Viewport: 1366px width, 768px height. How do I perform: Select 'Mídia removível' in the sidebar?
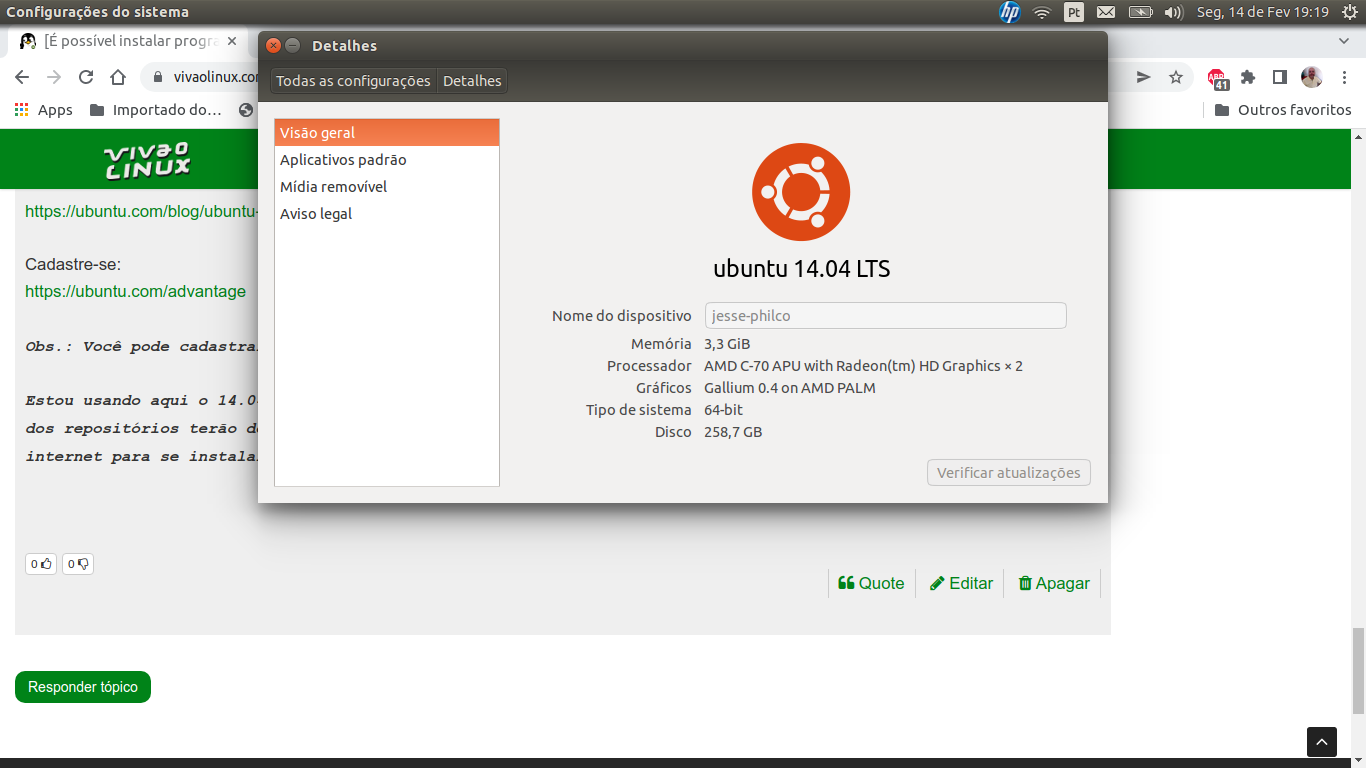(387, 187)
